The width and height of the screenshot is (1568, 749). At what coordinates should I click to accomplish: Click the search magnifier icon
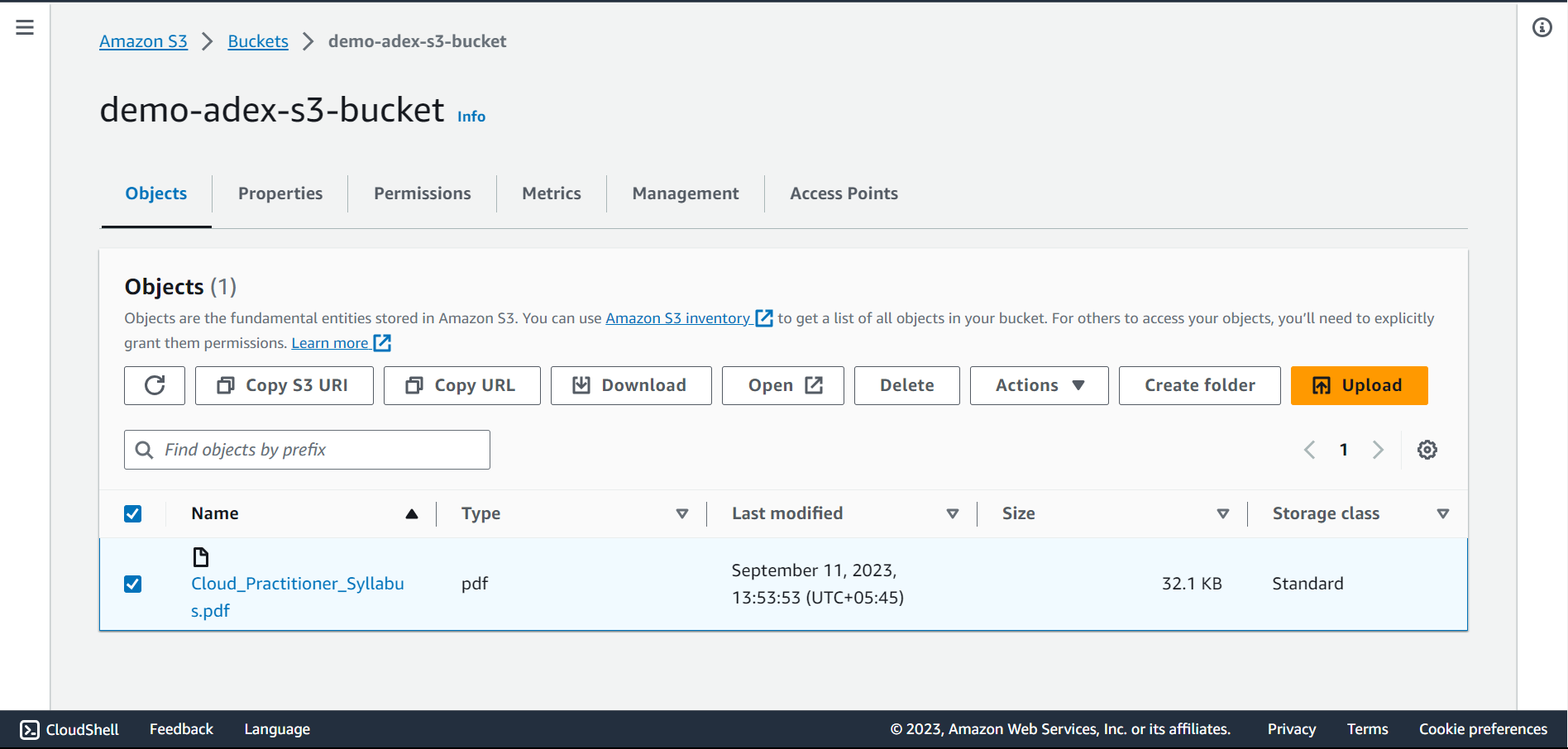(x=144, y=450)
